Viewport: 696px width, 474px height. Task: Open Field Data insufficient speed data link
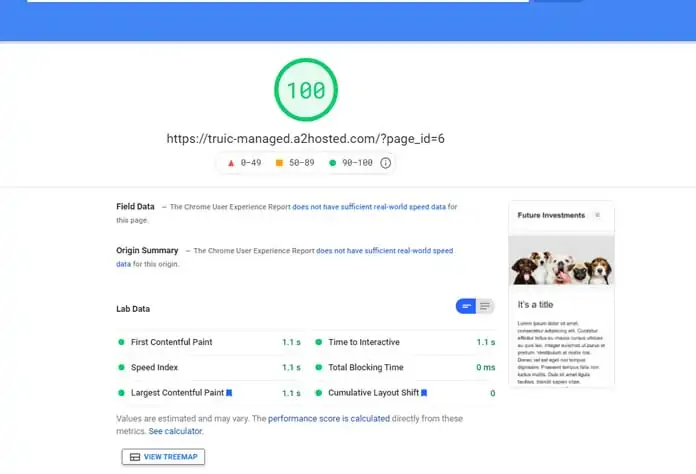[x=369, y=207]
